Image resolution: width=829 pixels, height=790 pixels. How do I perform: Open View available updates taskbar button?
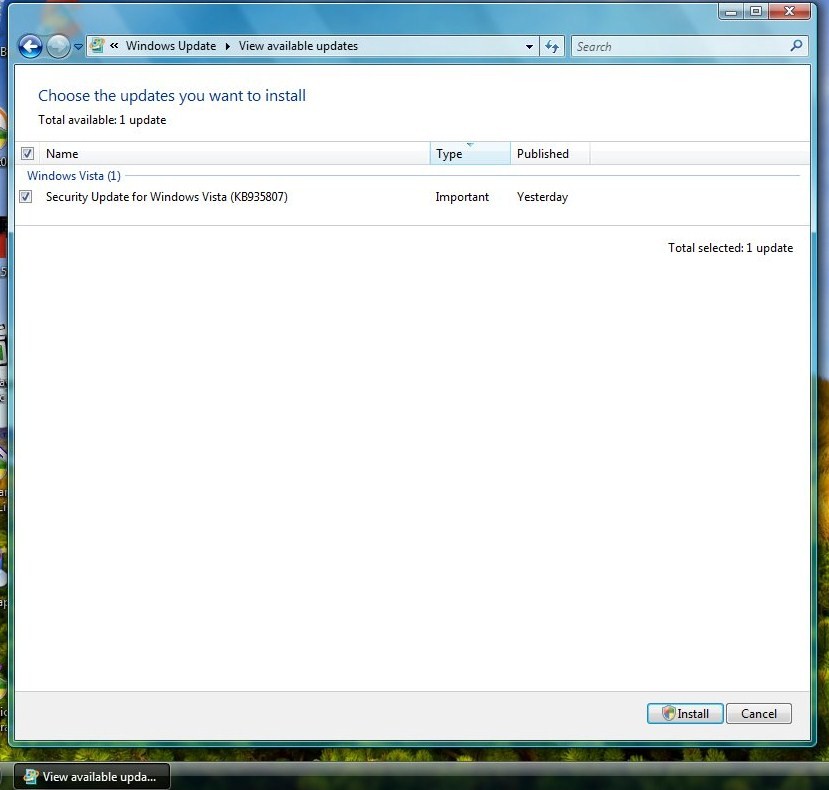[92, 776]
